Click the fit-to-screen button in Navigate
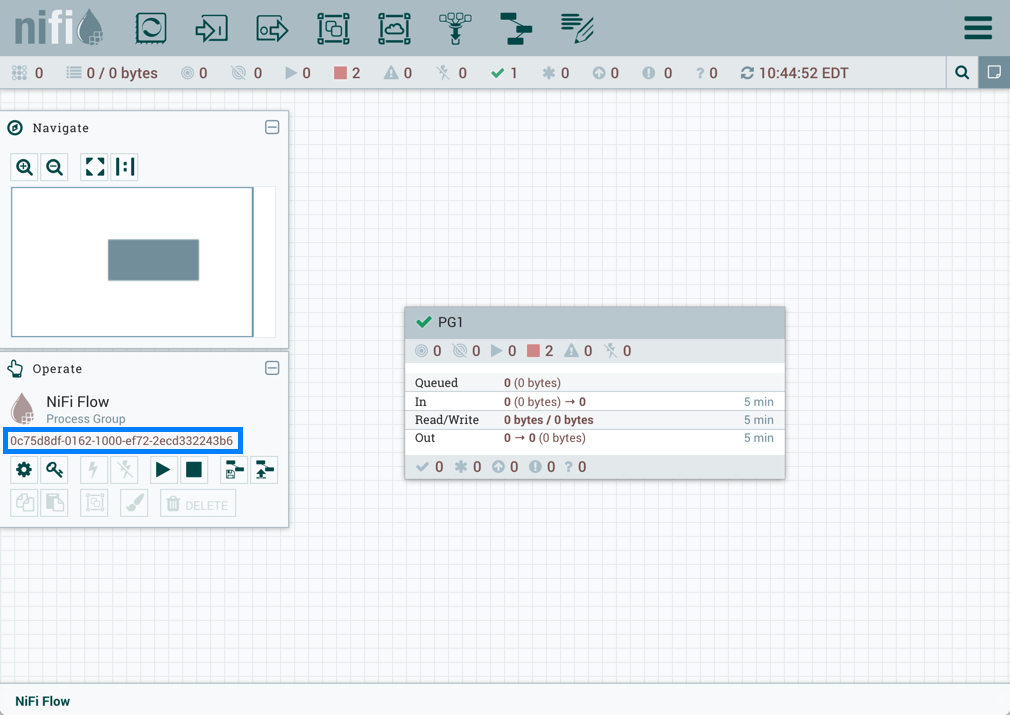Image resolution: width=1010 pixels, height=715 pixels. 95,167
